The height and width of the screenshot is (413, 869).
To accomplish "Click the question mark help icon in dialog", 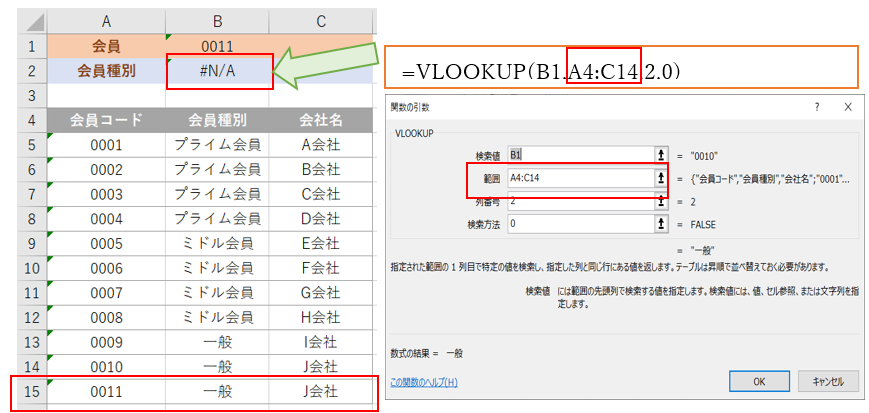I will coord(816,107).
